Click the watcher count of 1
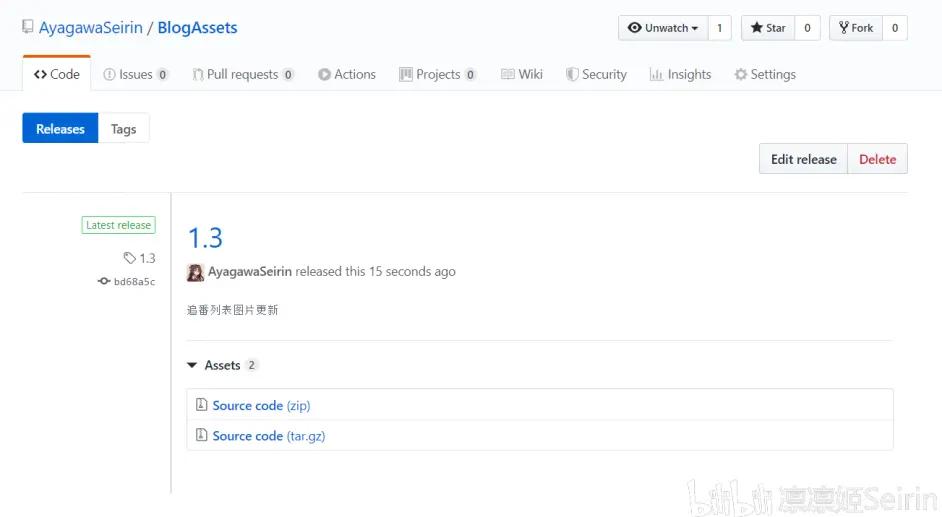The image size is (942, 517). click(x=719, y=28)
